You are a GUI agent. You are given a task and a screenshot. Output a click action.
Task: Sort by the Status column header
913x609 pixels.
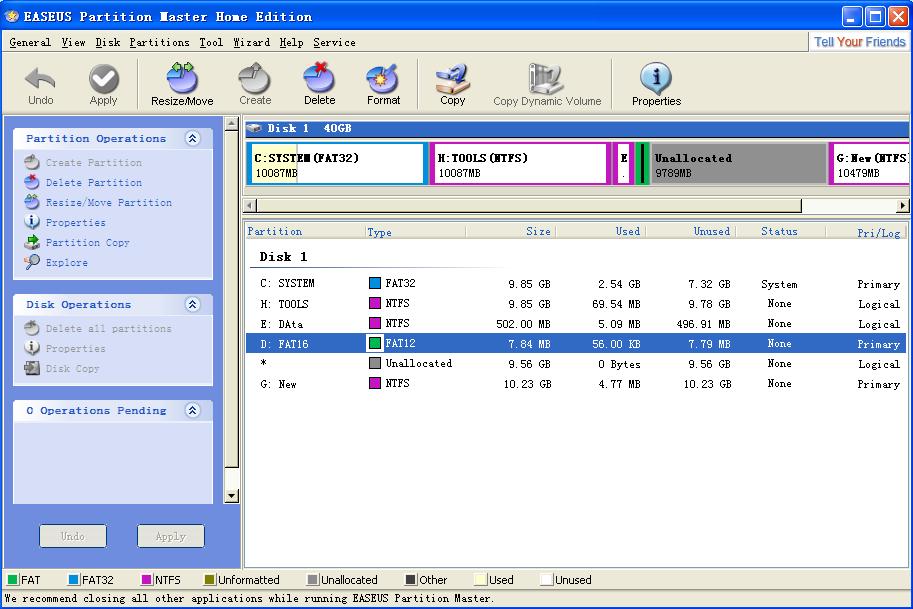pyautogui.click(x=781, y=231)
